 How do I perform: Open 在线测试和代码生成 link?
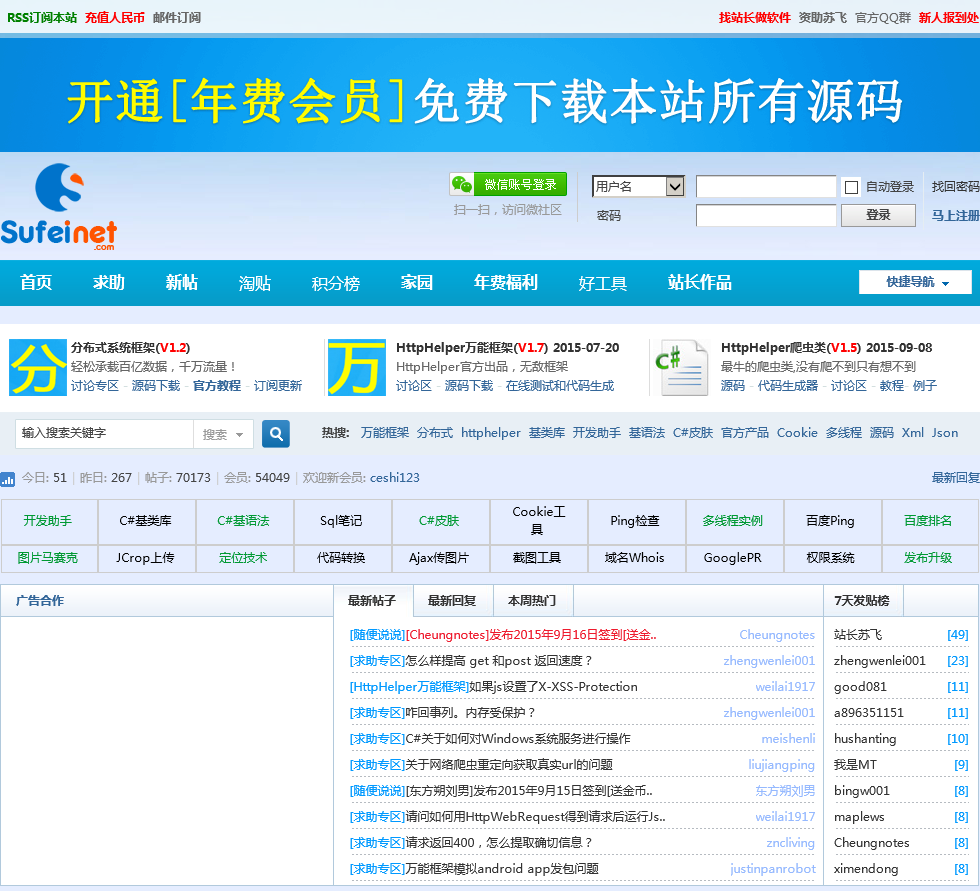click(560, 386)
